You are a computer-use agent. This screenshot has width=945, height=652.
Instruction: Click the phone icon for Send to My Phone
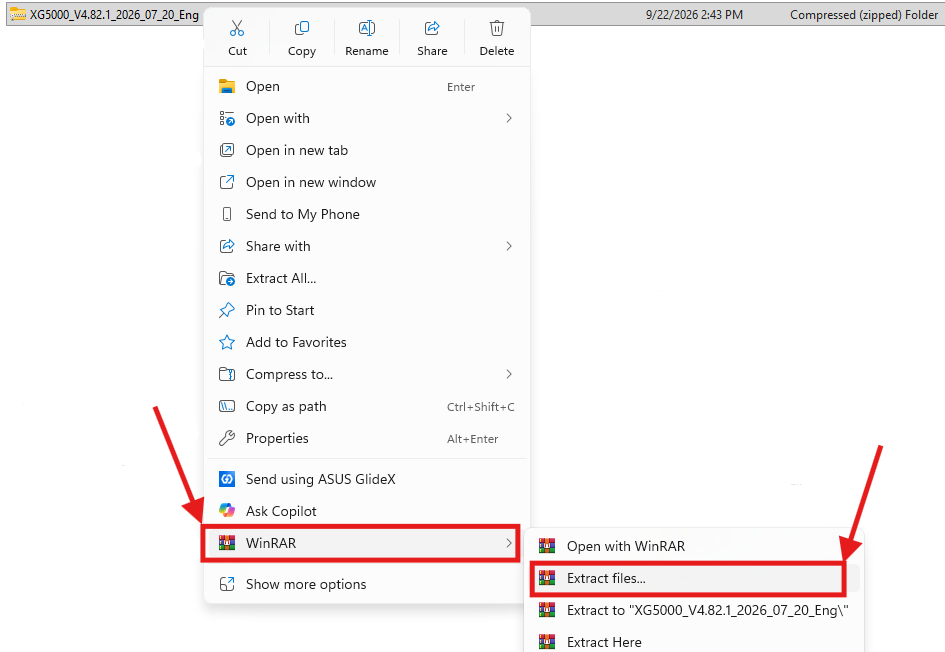227,214
